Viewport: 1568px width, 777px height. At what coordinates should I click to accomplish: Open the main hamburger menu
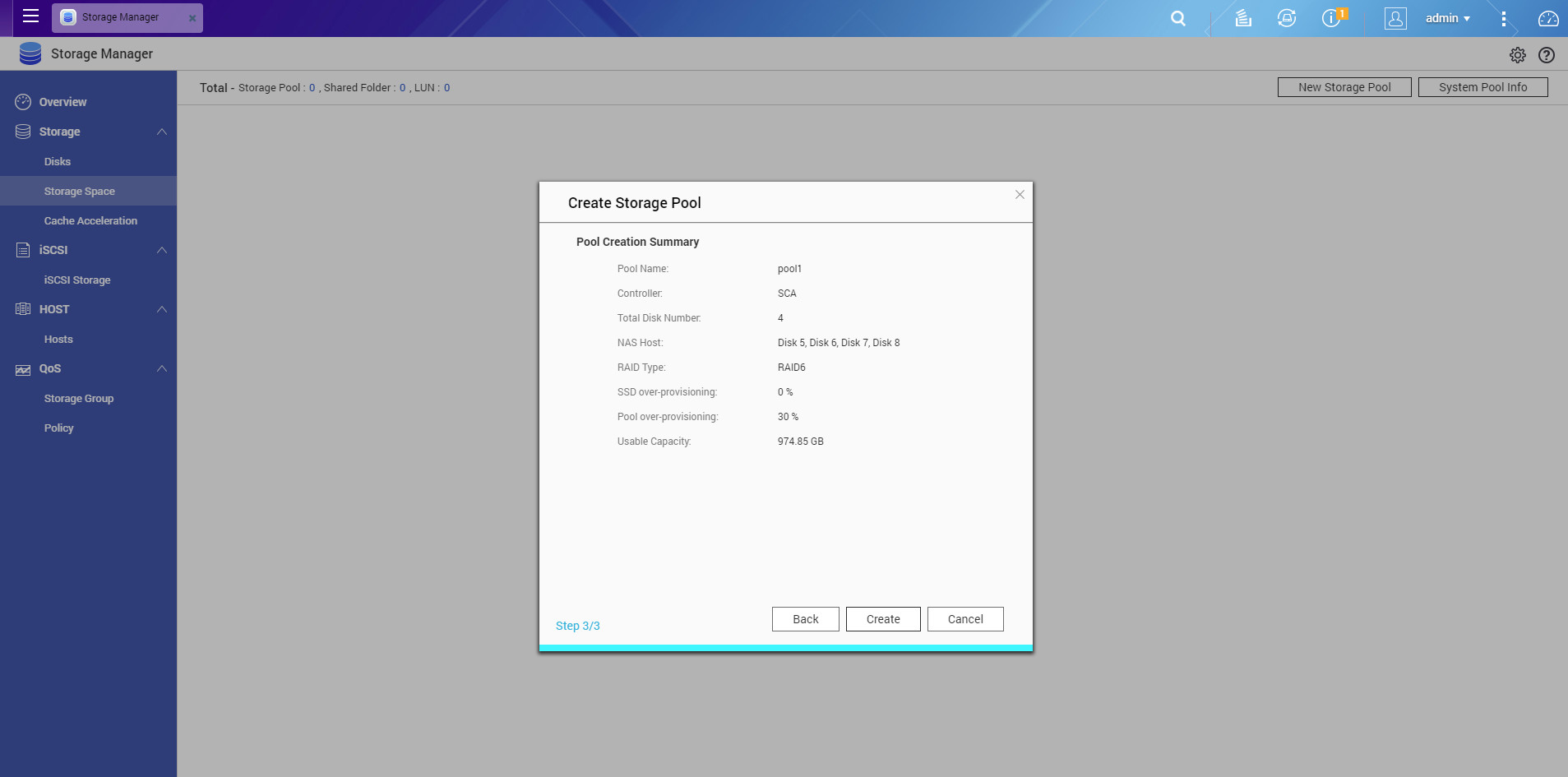tap(30, 16)
